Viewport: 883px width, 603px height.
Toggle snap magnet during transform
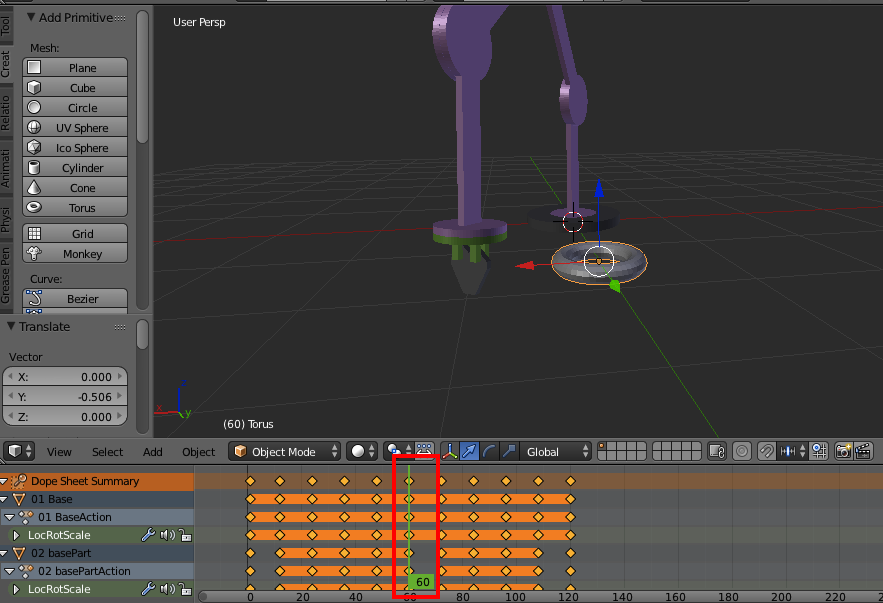(766, 452)
